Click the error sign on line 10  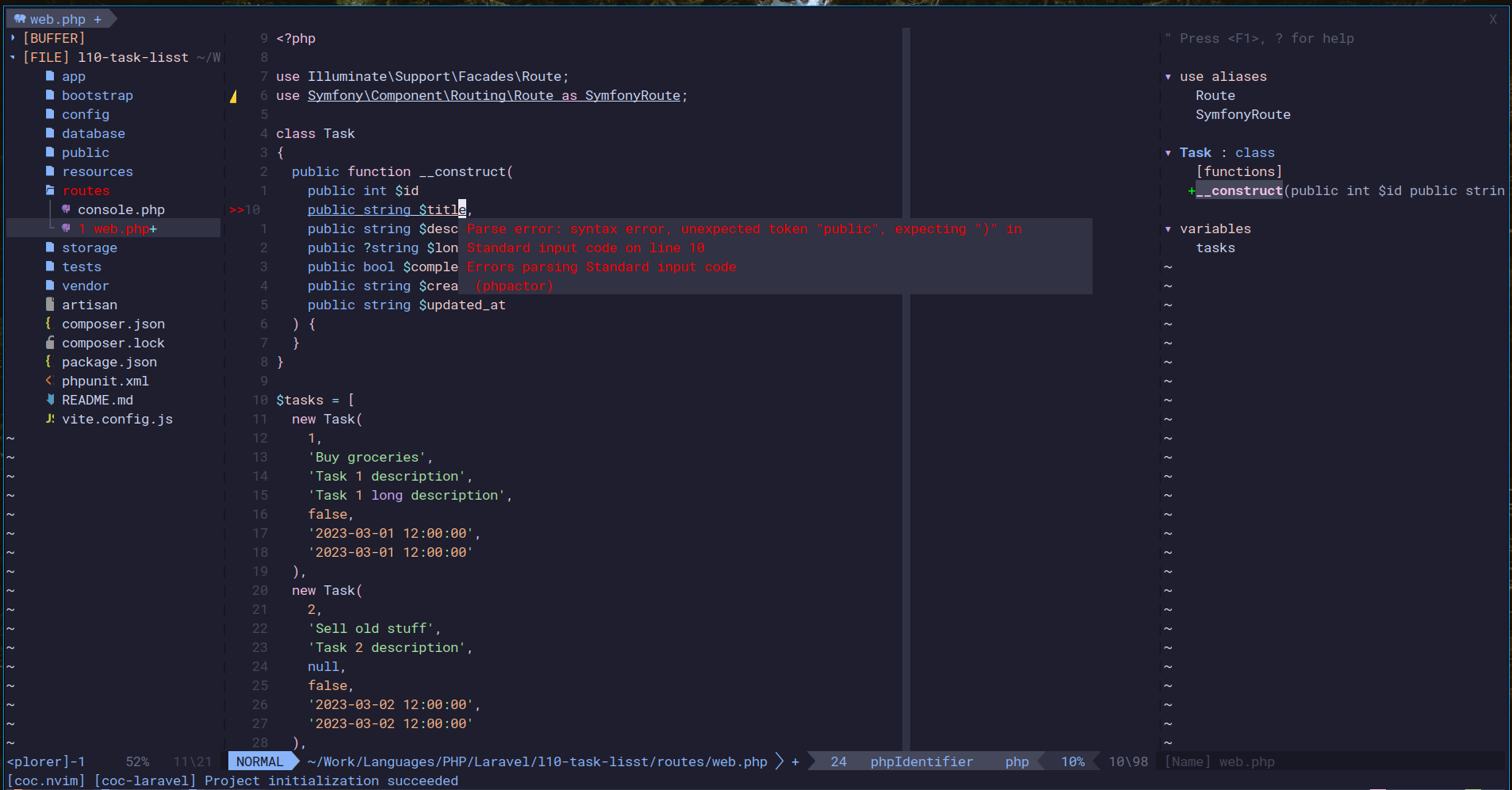tap(236, 209)
